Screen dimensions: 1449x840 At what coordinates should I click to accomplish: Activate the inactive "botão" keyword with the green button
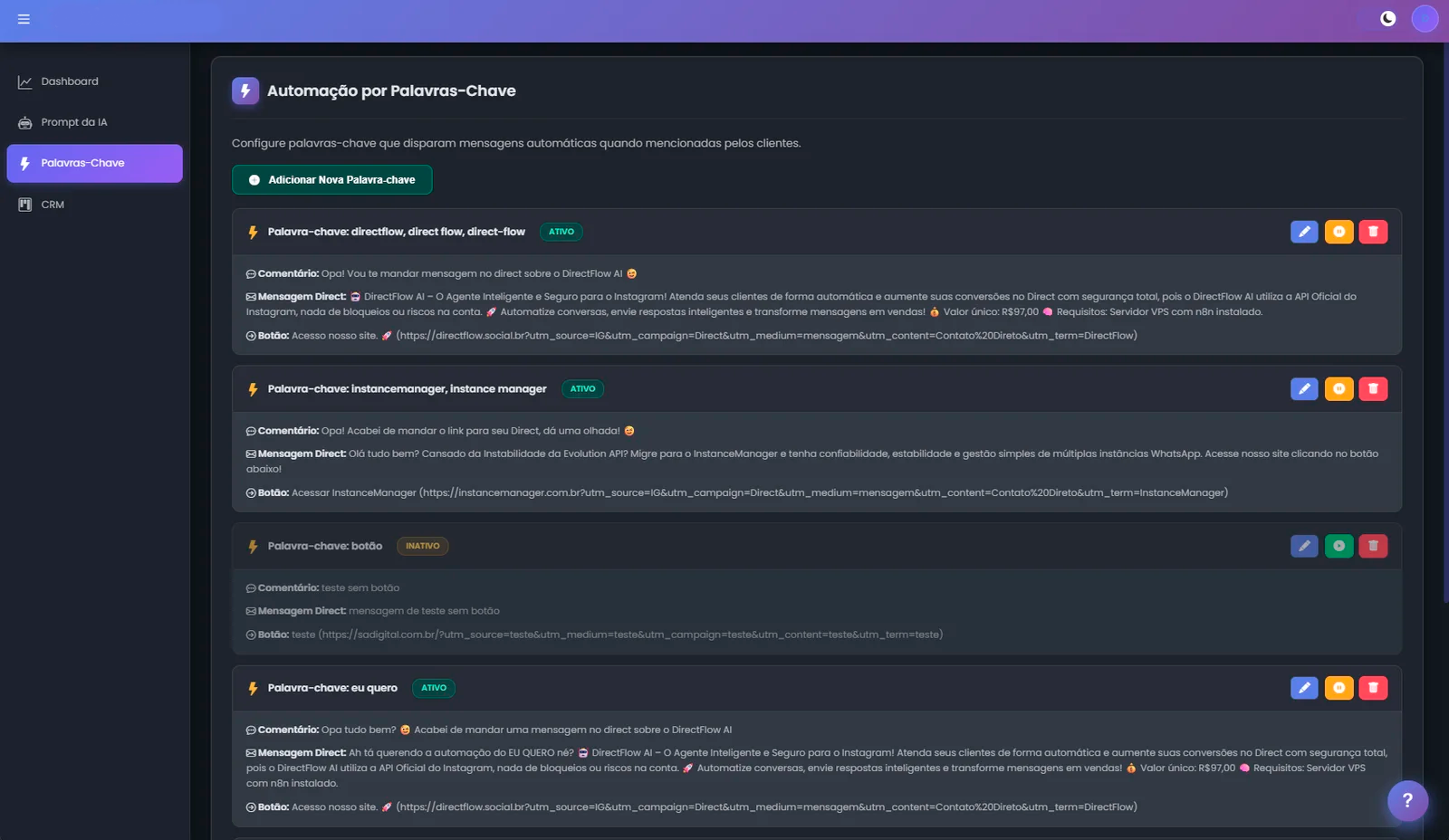tap(1339, 546)
